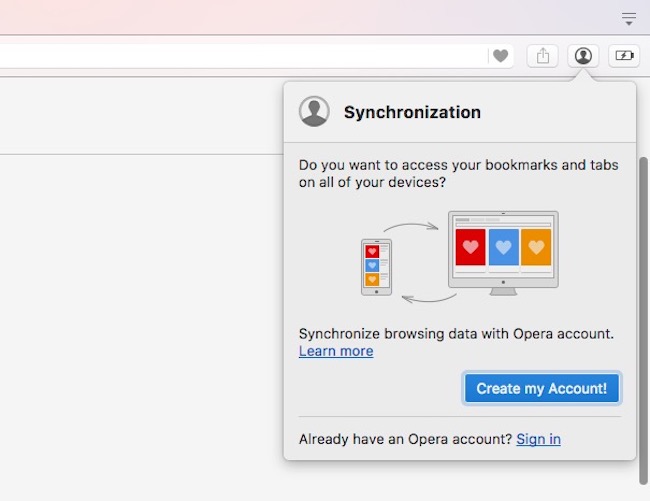Screen dimensions: 650x501
Task: Click the battery saver icon
Action: [x=624, y=56]
